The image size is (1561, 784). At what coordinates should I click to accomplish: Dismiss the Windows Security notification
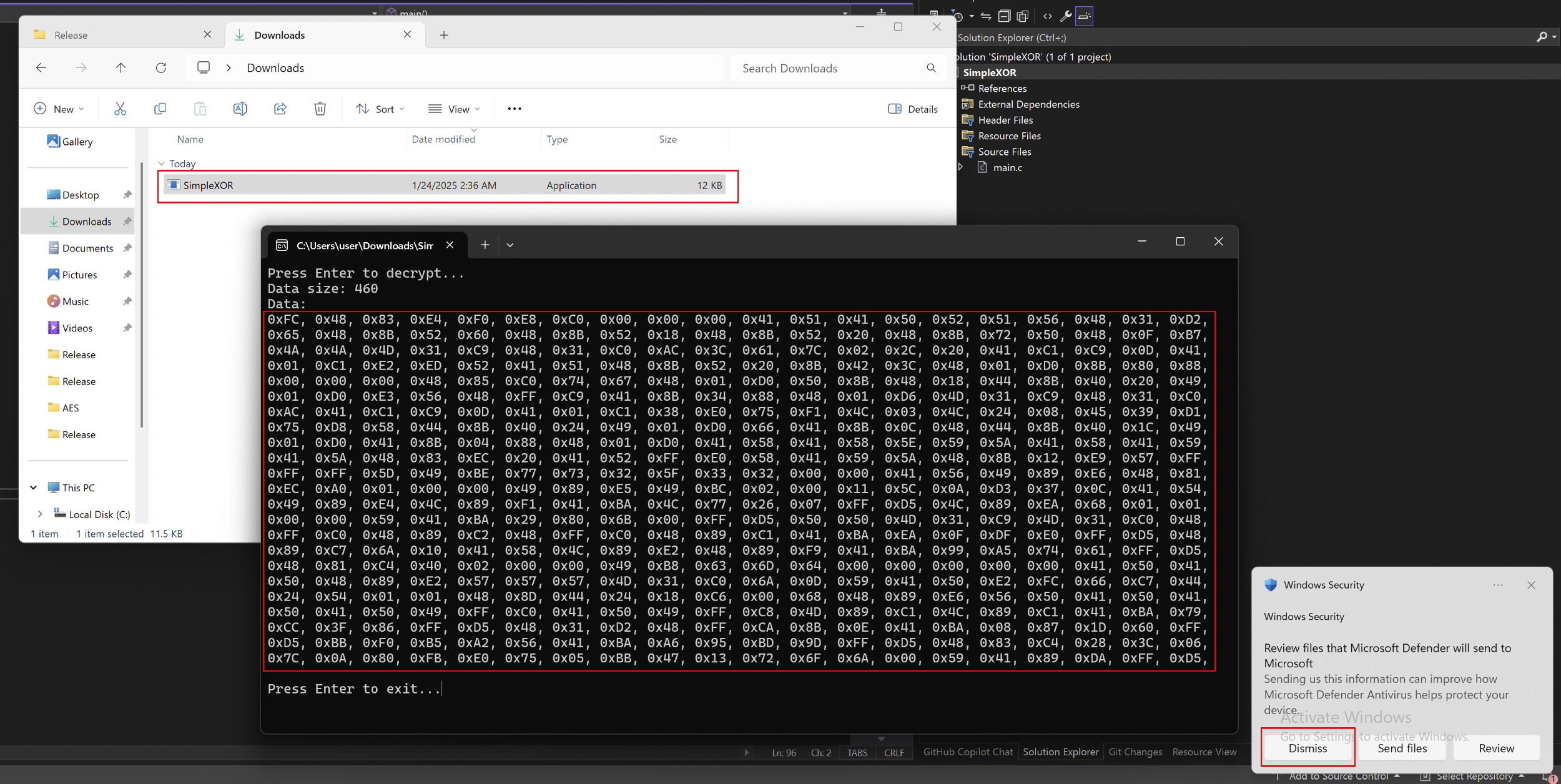(1307, 748)
